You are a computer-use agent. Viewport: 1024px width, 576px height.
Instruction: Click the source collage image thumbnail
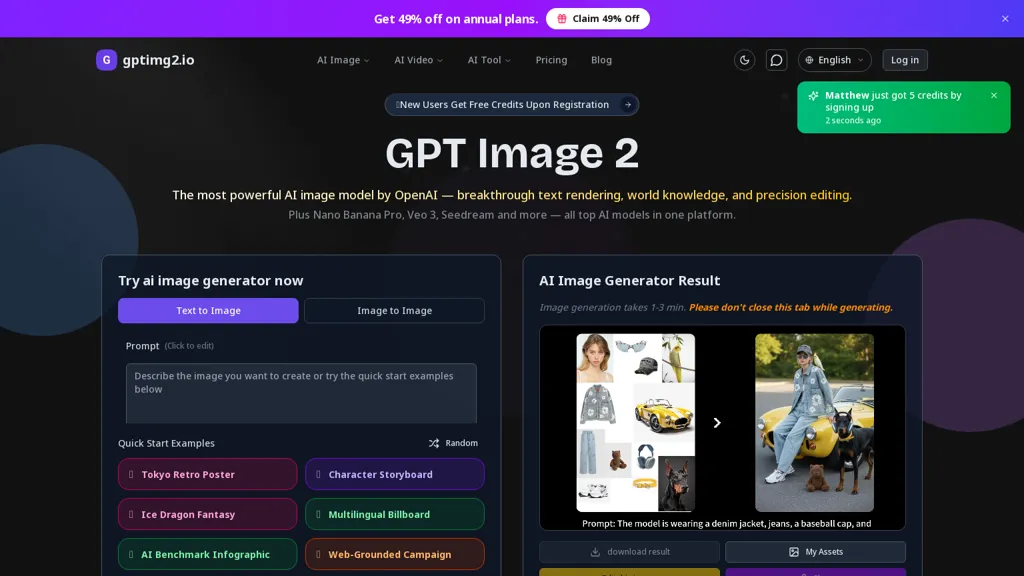(635, 423)
